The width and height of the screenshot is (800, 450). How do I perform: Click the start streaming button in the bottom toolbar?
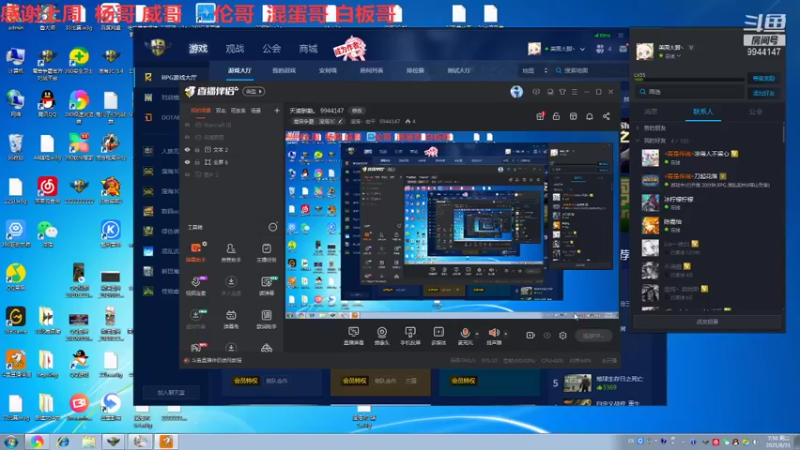(593, 335)
